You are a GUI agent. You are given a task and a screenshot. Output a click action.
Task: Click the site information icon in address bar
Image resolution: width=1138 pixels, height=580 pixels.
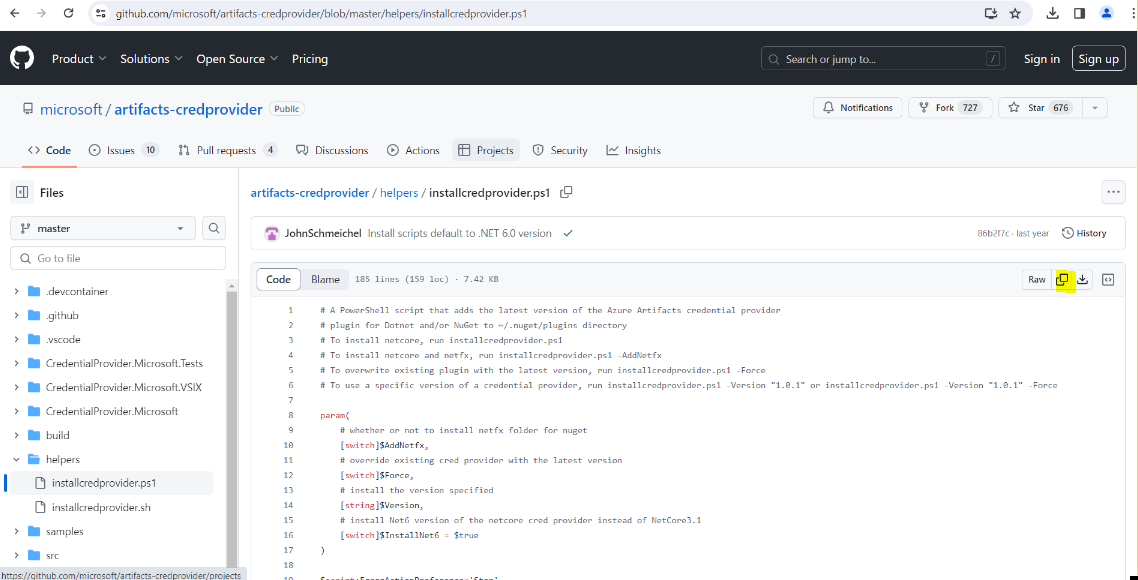tap(101, 13)
